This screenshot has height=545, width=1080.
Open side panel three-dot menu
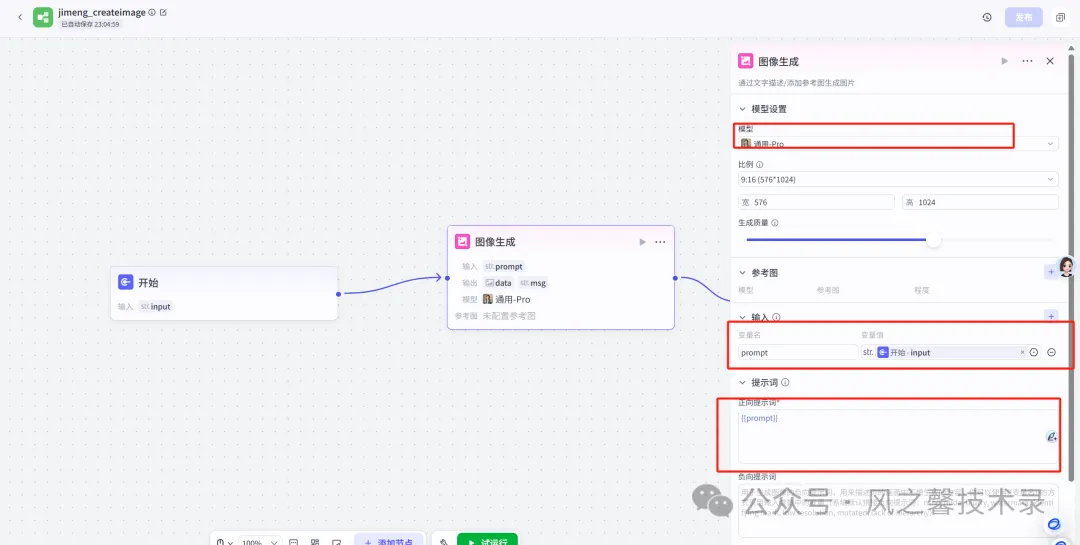(1027, 61)
